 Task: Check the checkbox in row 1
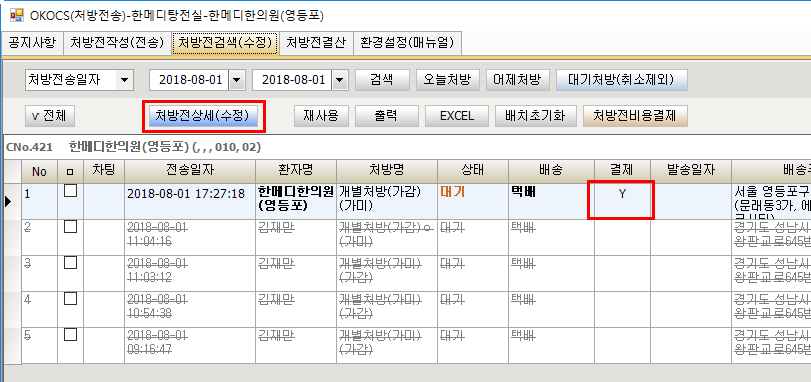tap(70, 192)
